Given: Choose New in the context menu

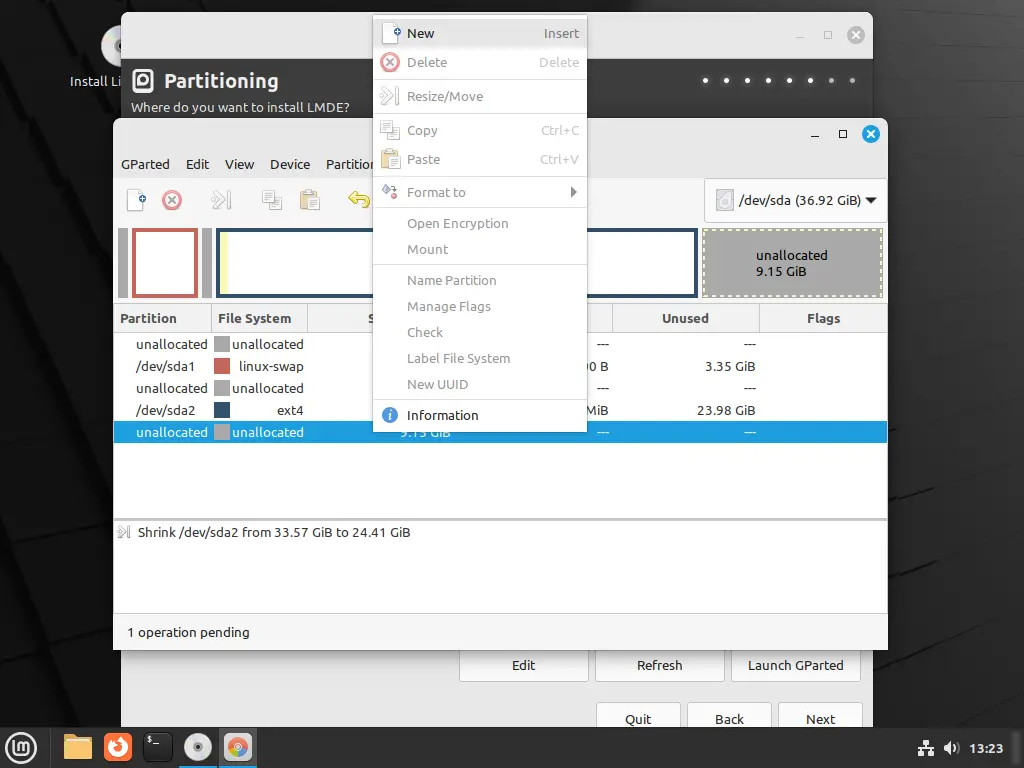Looking at the screenshot, I should coord(480,33).
